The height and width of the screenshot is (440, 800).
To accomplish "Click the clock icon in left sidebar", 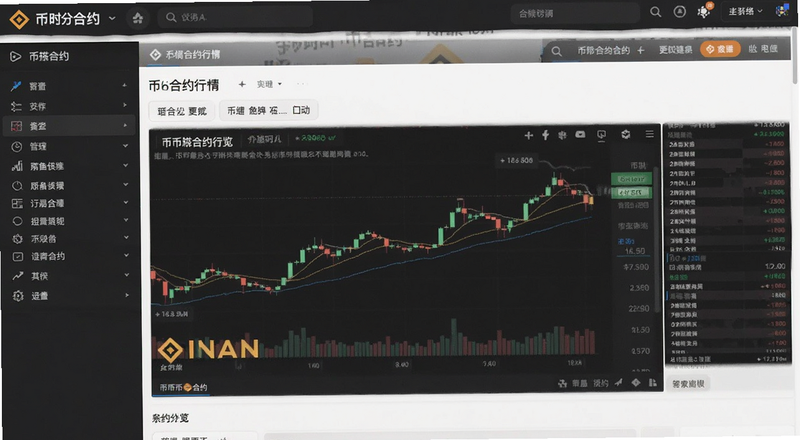I will click(x=17, y=146).
